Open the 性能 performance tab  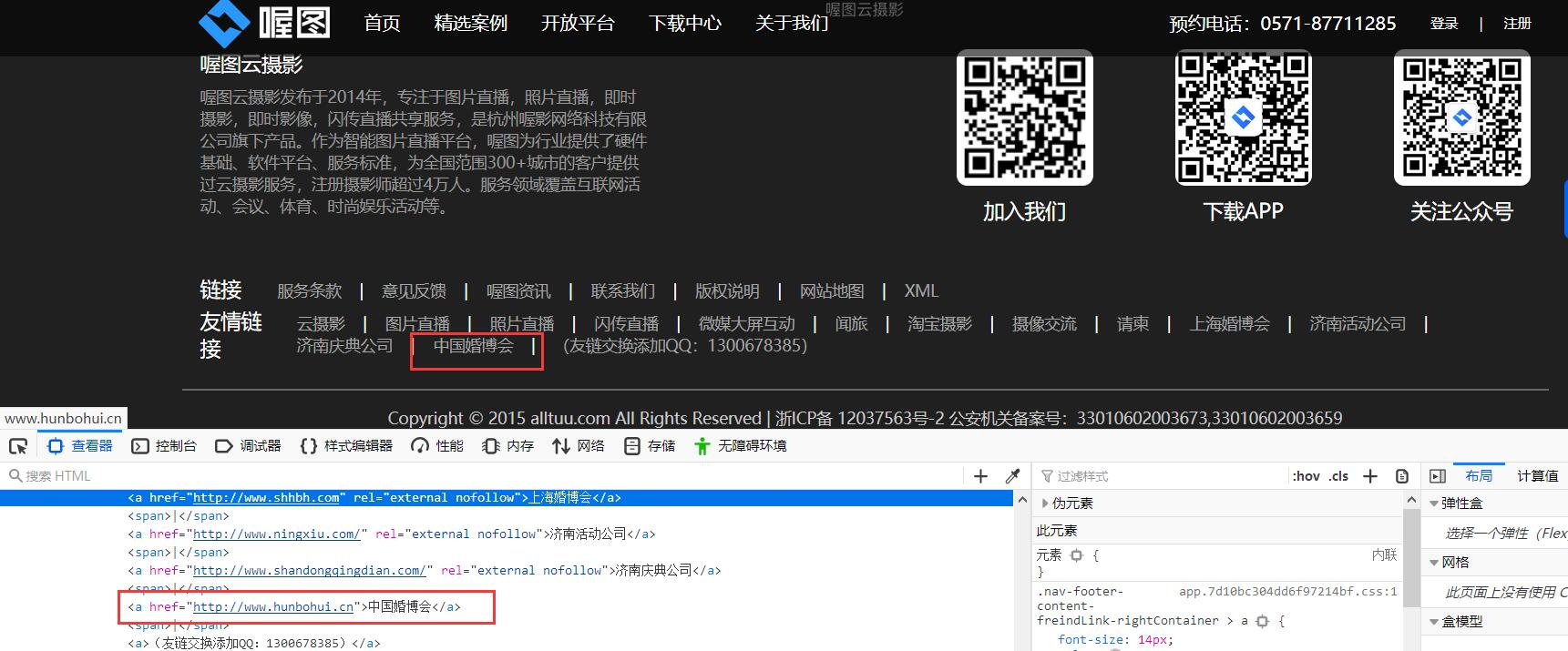click(437, 446)
